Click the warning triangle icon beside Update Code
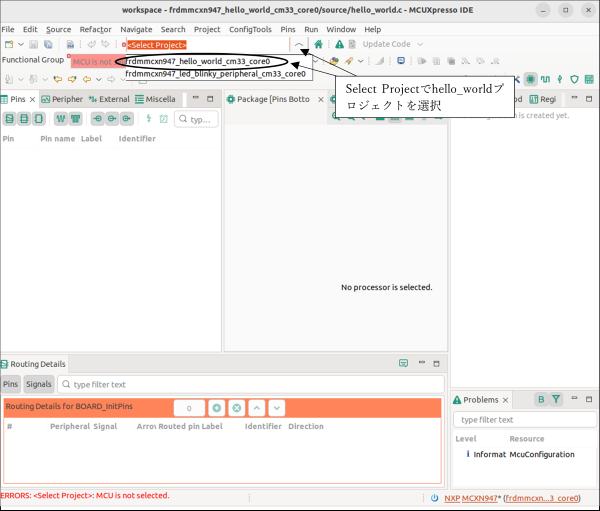Image resolution: width=600 pixels, height=511 pixels. point(340,45)
